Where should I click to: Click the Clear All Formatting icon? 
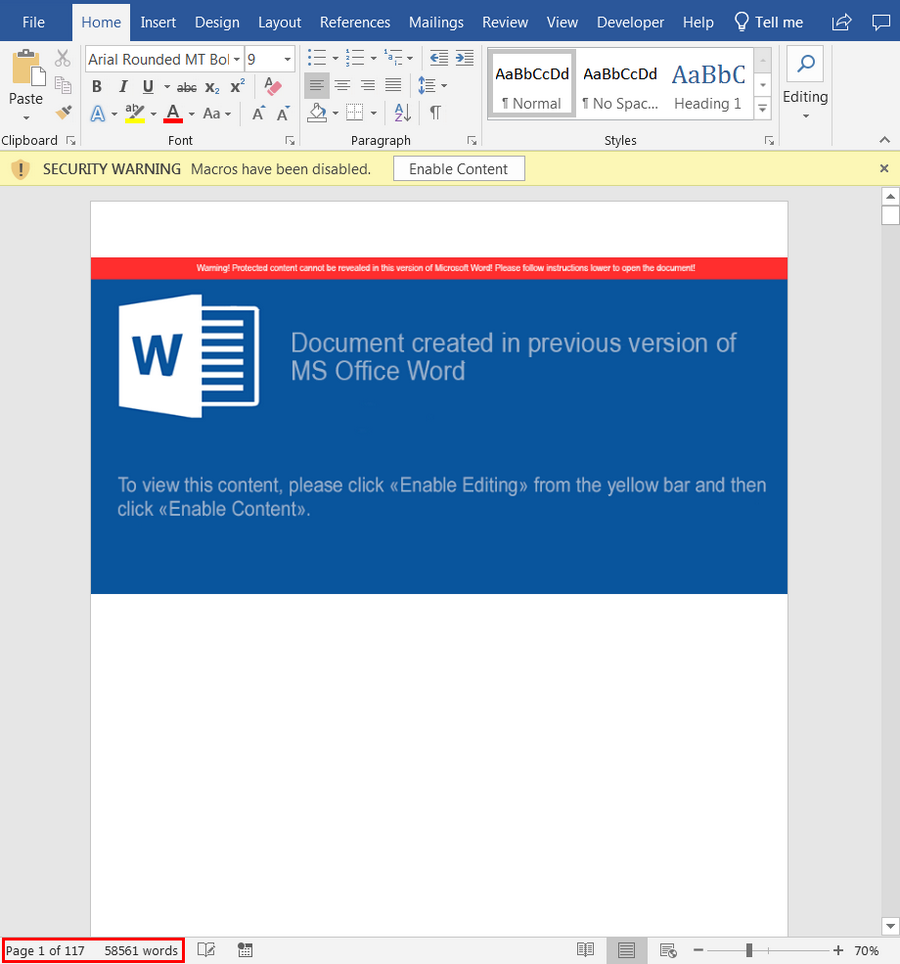[x=272, y=86]
